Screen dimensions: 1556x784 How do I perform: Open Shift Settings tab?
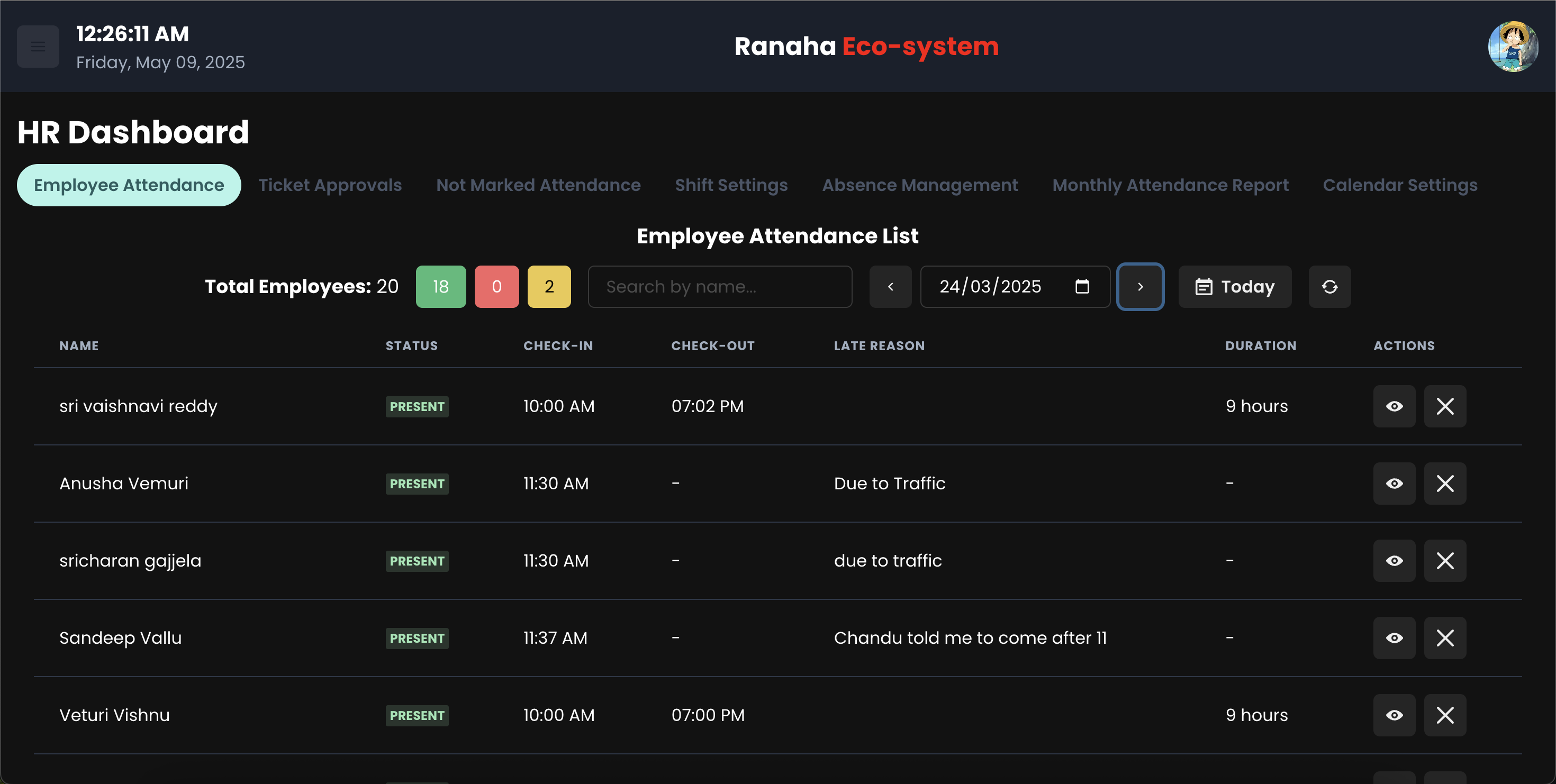coord(731,185)
